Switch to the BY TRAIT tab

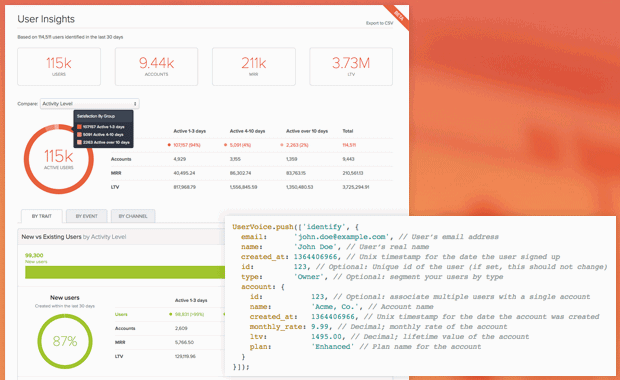42,216
